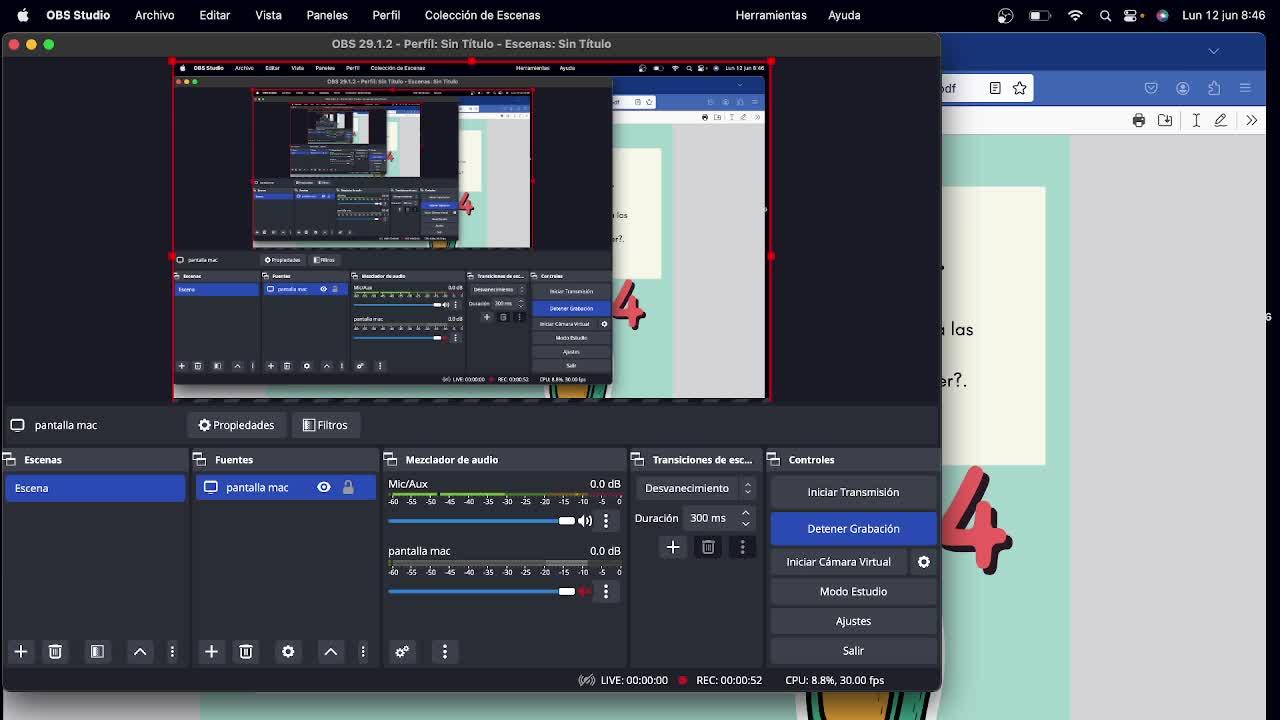Open the Herramientas menu
This screenshot has height=720, width=1280.
[770, 15]
